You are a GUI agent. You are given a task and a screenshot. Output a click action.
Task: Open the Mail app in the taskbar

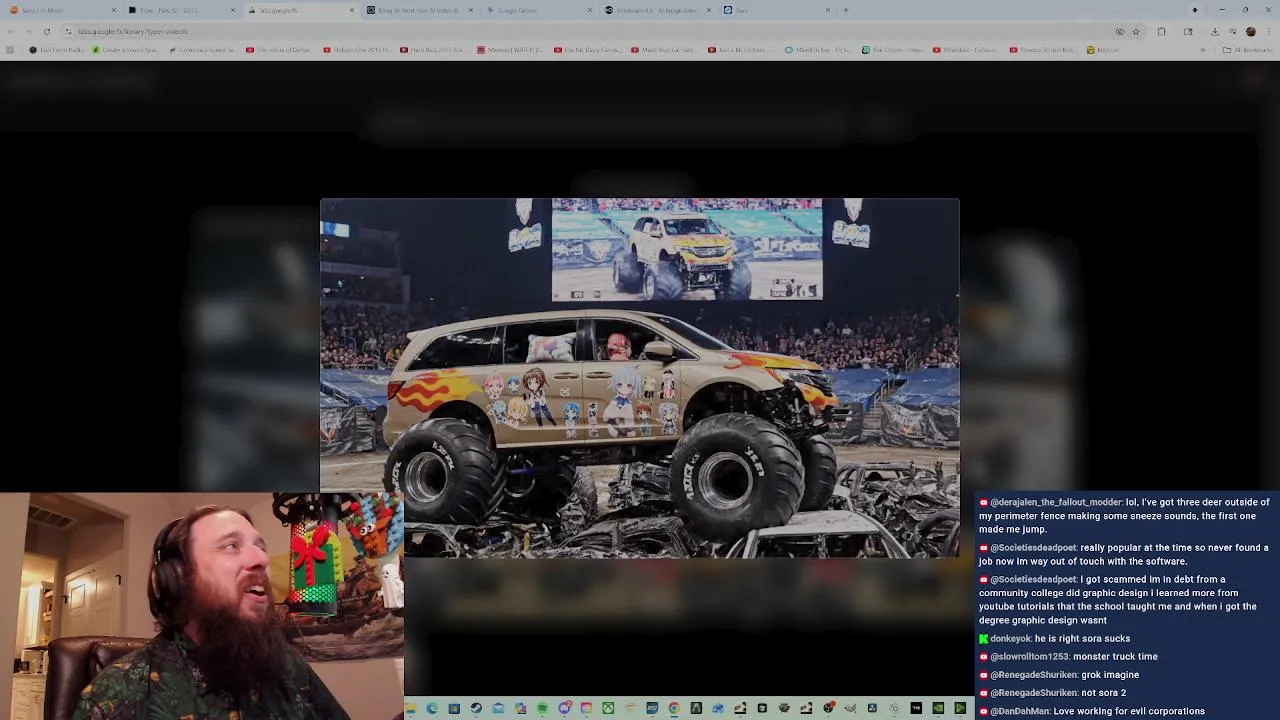(x=498, y=708)
